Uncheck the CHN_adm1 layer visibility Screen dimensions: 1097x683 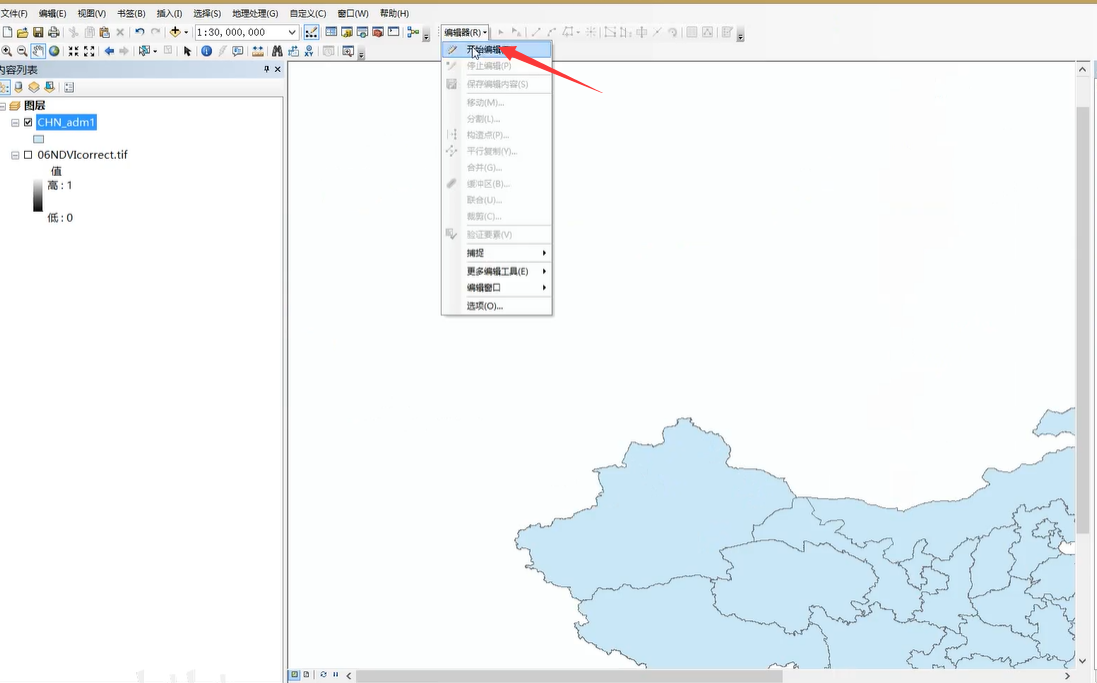pos(28,122)
